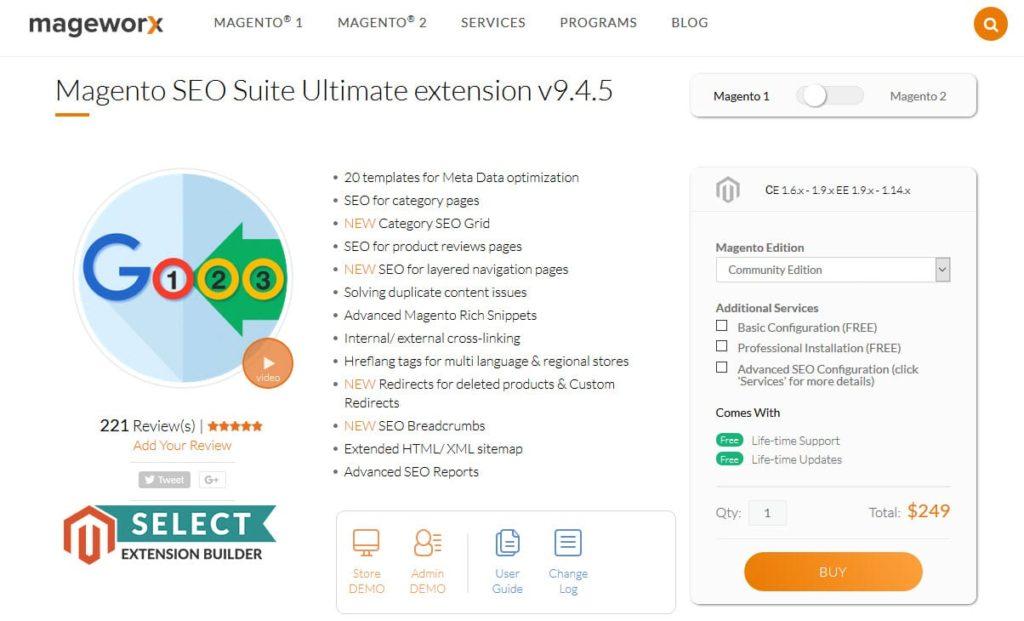This screenshot has width=1024, height=621.
Task: Focus the Qty input field
Action: 767,513
